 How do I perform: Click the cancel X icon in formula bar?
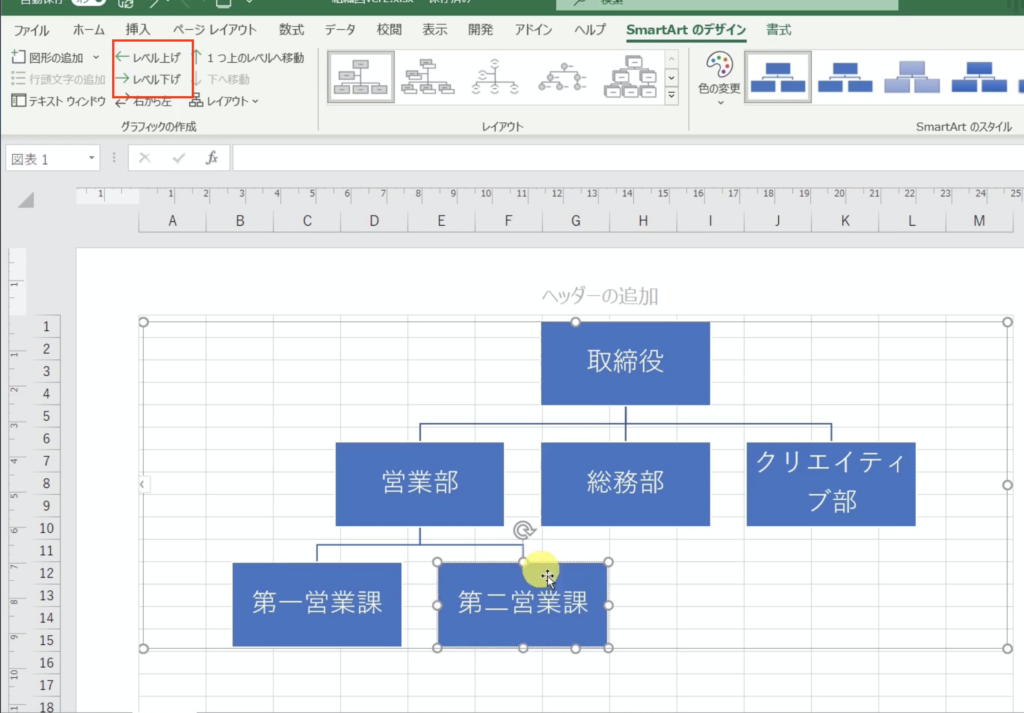(145, 158)
